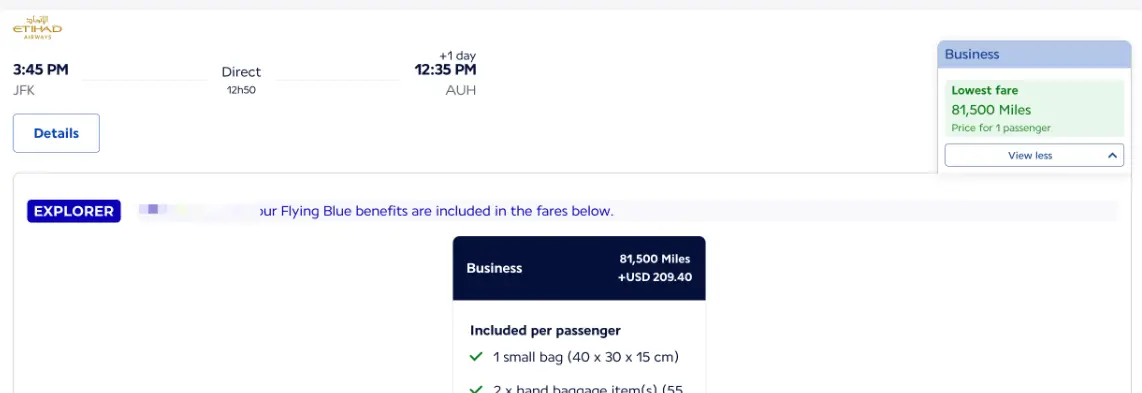Click the View less button
Viewport: 1142px width, 393px height.
click(x=1033, y=155)
